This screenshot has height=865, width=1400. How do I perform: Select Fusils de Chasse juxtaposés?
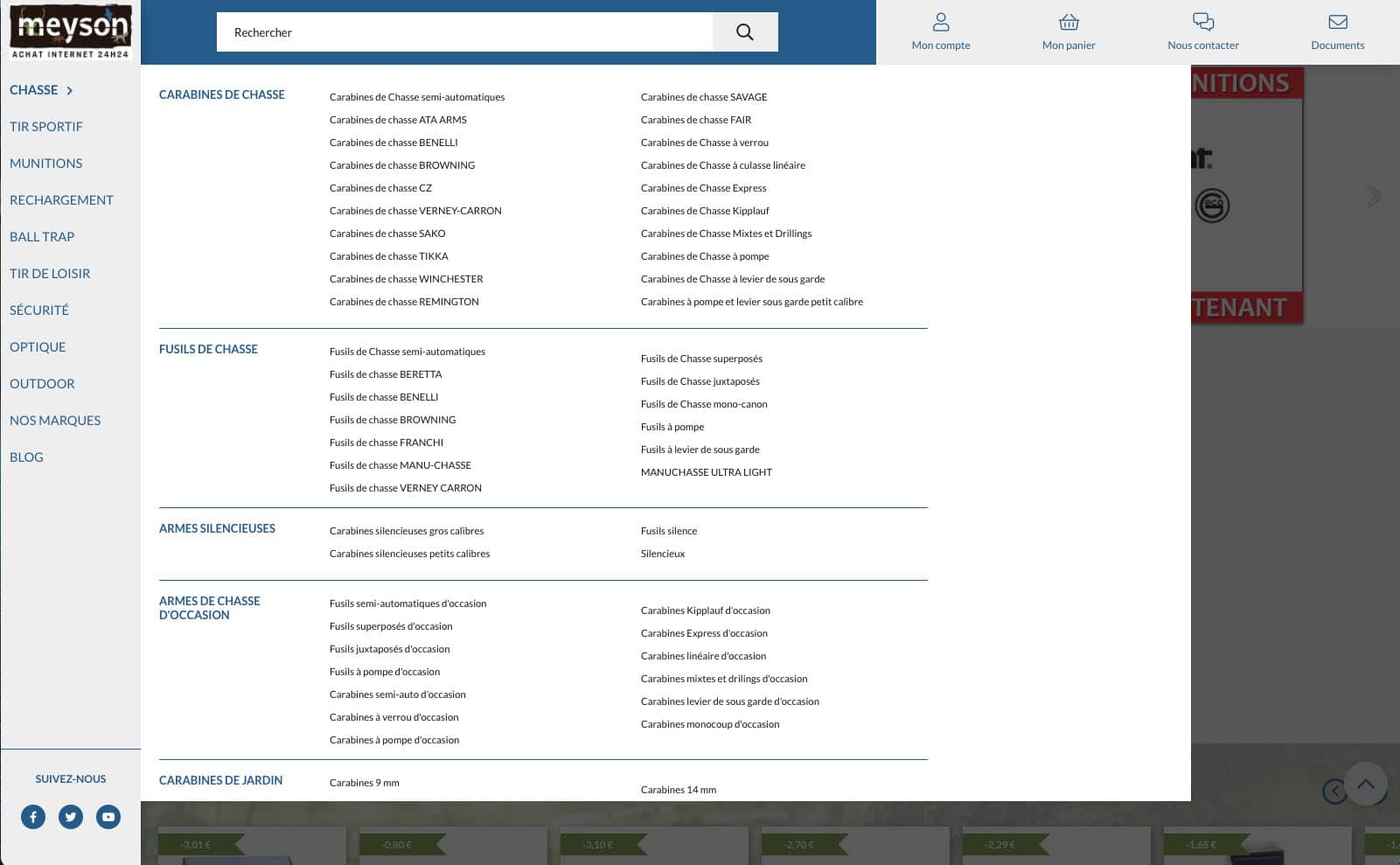[700, 381]
